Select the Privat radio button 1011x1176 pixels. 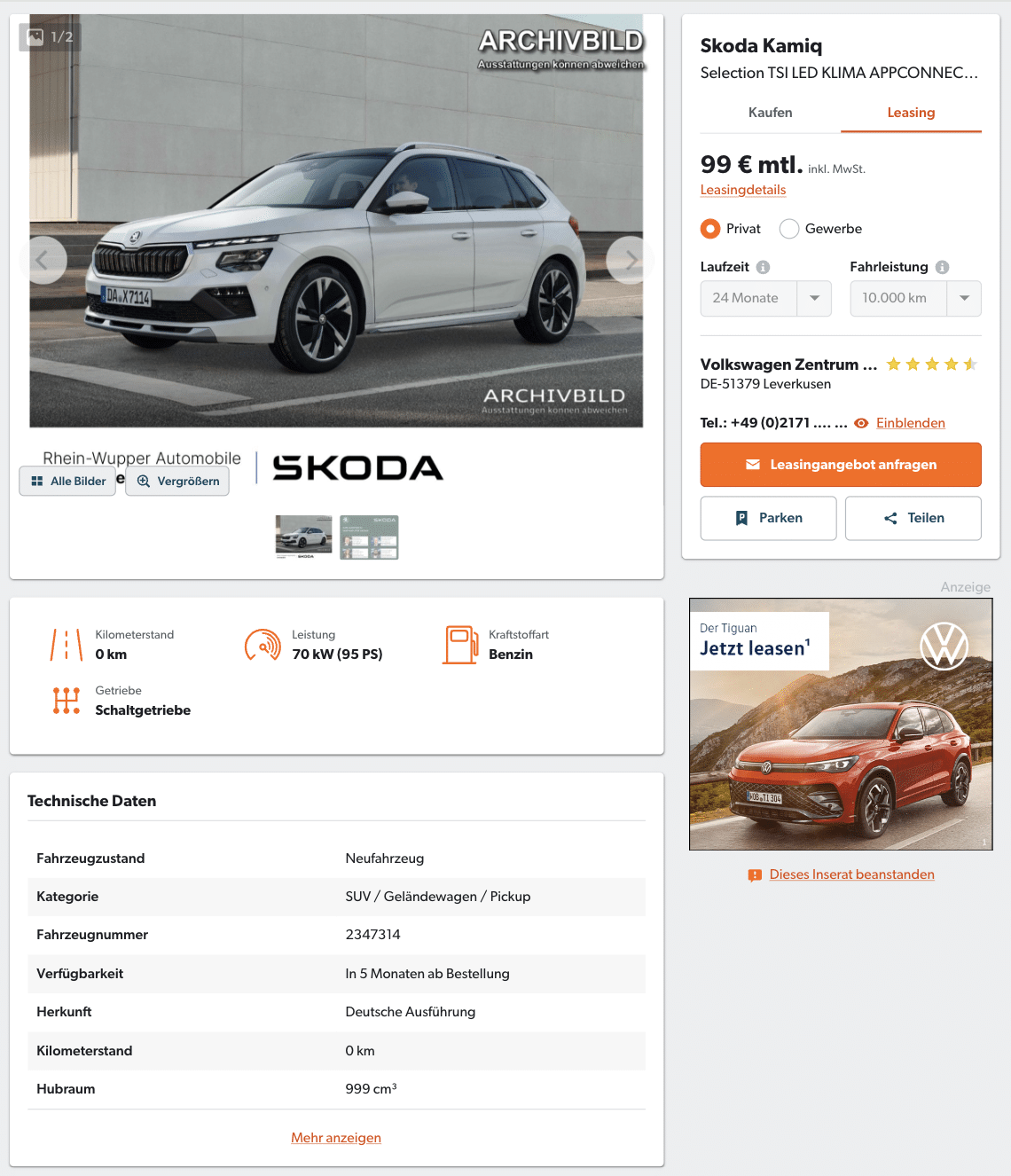tap(709, 229)
